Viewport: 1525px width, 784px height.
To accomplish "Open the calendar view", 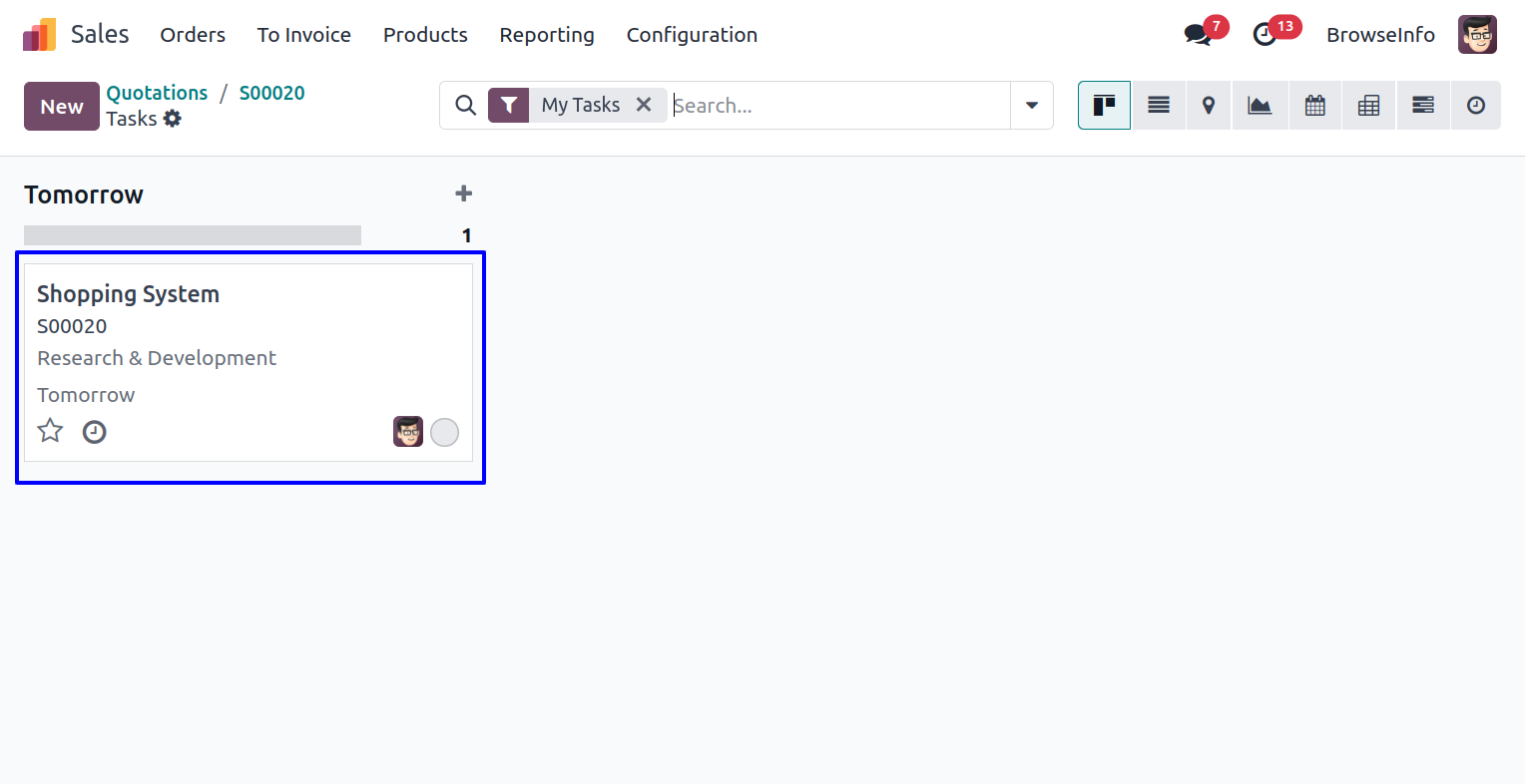I will (1315, 106).
